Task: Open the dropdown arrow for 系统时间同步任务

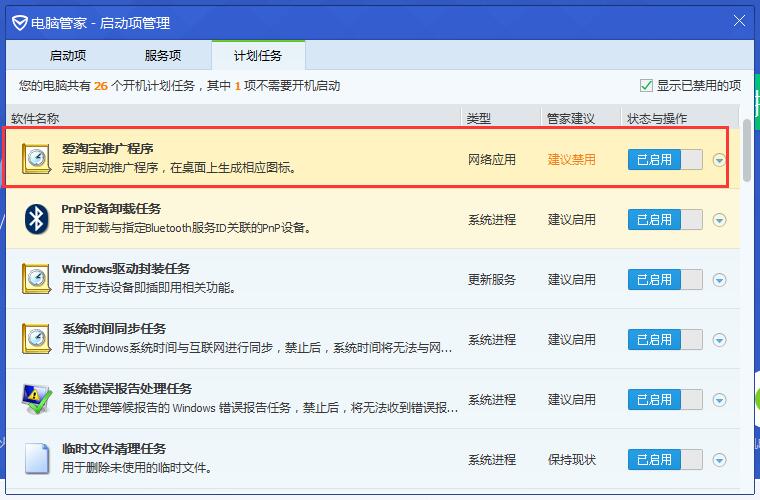Action: point(719,340)
